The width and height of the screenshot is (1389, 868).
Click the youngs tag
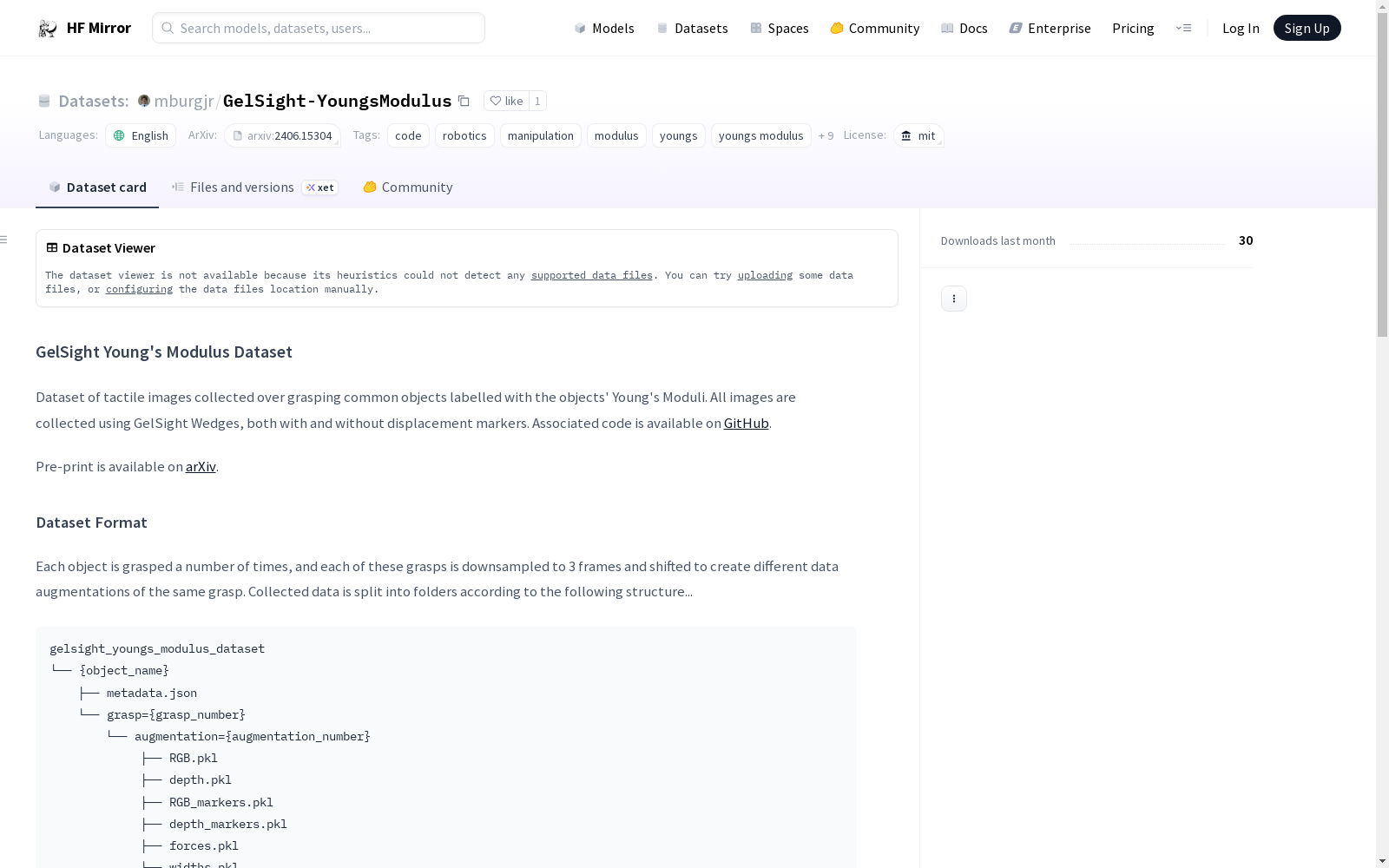click(678, 135)
